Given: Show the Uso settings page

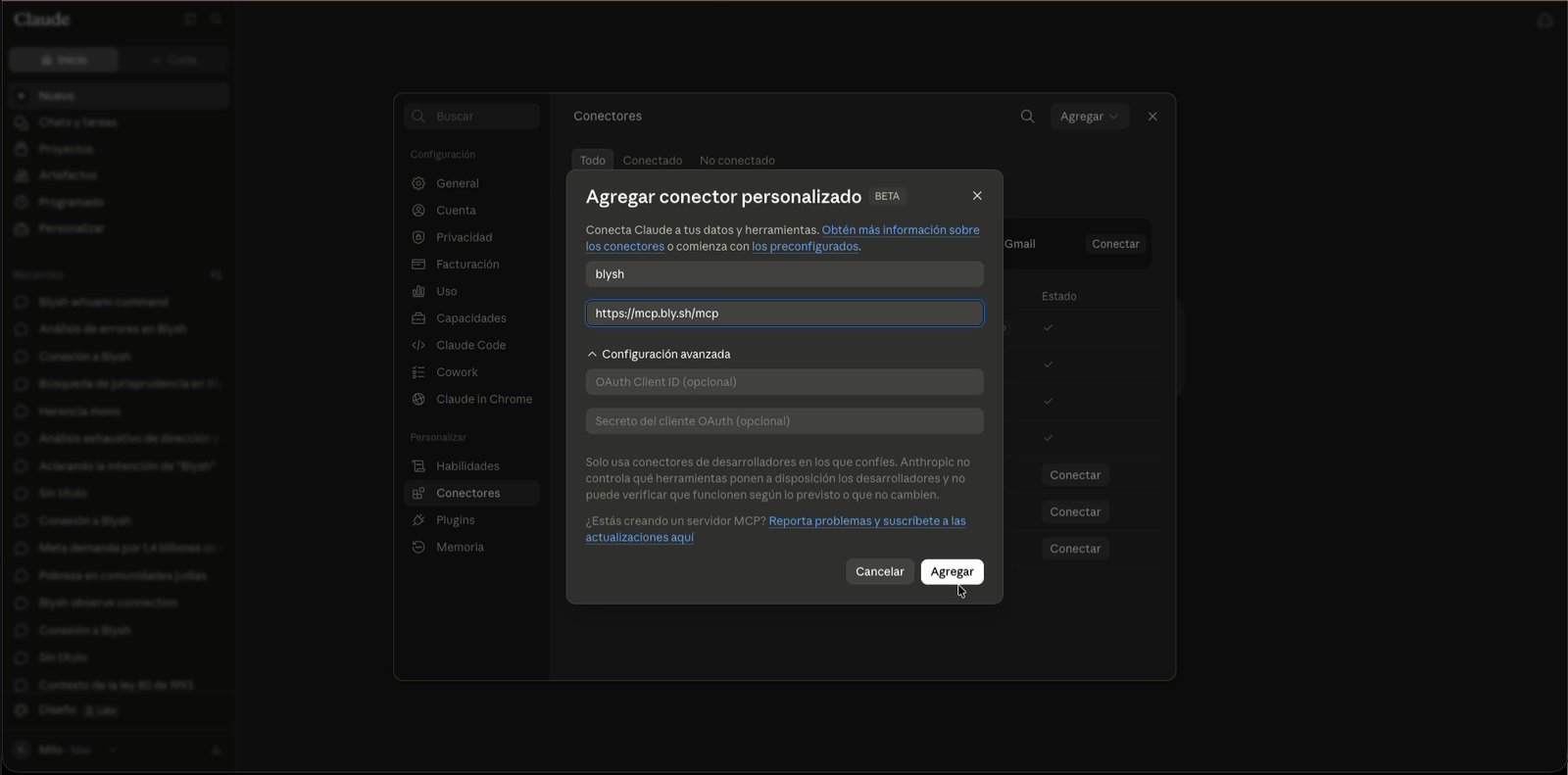Looking at the screenshot, I should pyautogui.click(x=472, y=291).
